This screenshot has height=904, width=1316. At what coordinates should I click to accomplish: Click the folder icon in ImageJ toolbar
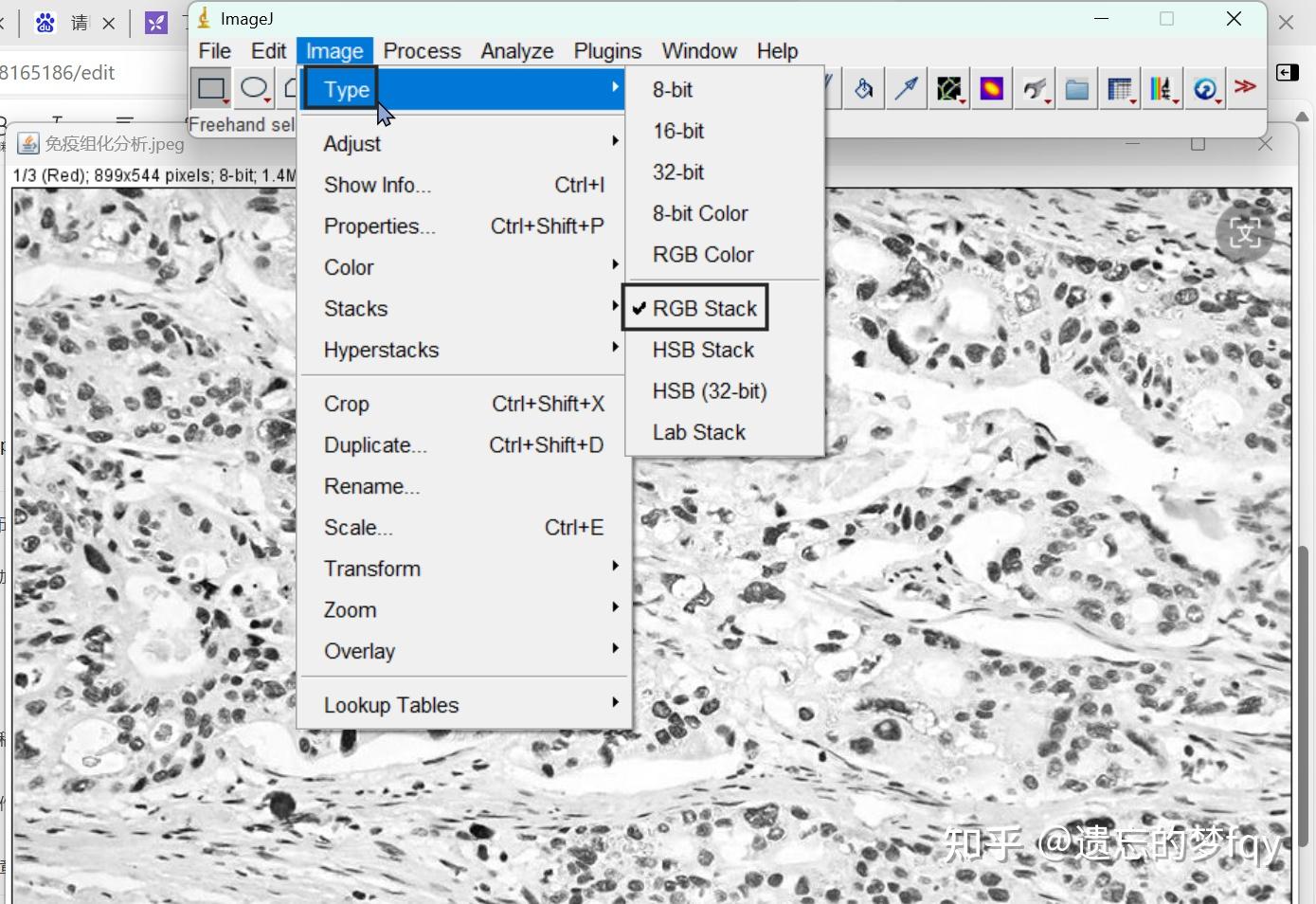1076,89
